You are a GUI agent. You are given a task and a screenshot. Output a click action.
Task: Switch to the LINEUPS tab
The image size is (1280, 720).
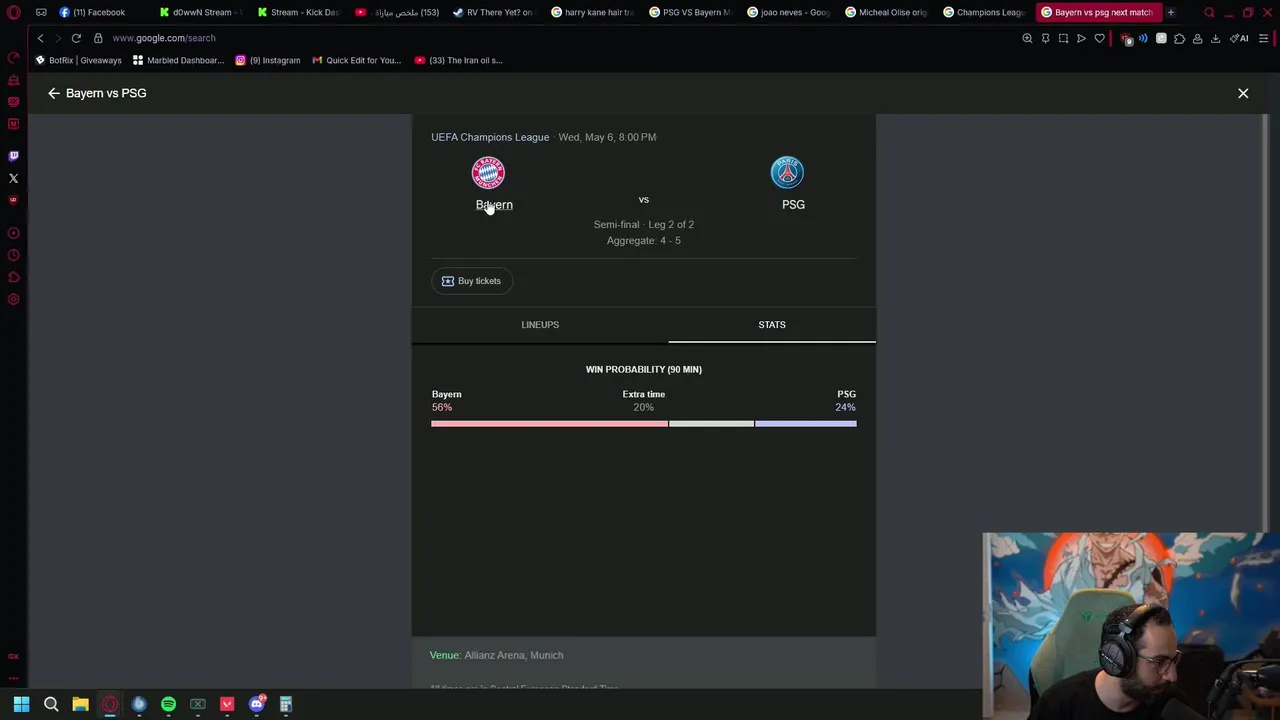(x=540, y=325)
